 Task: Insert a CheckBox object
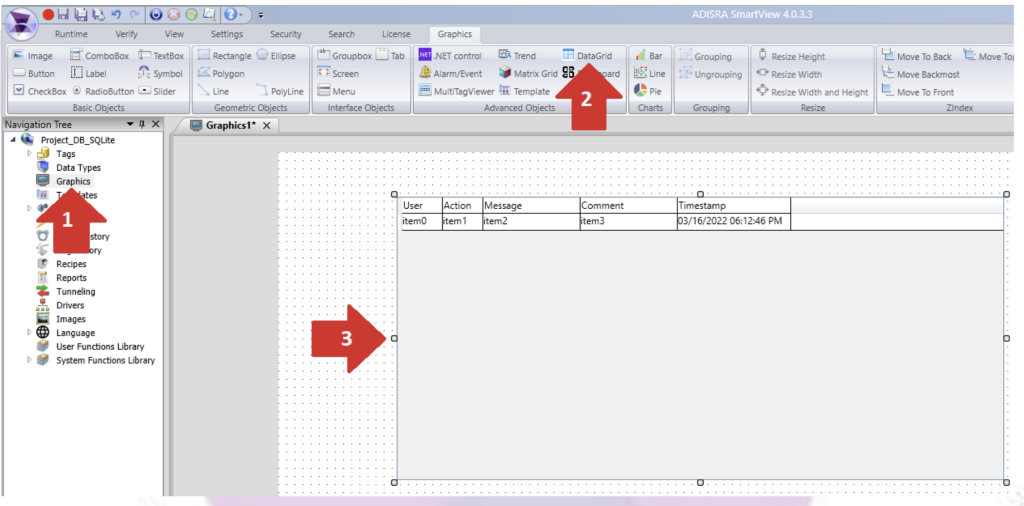(40, 91)
